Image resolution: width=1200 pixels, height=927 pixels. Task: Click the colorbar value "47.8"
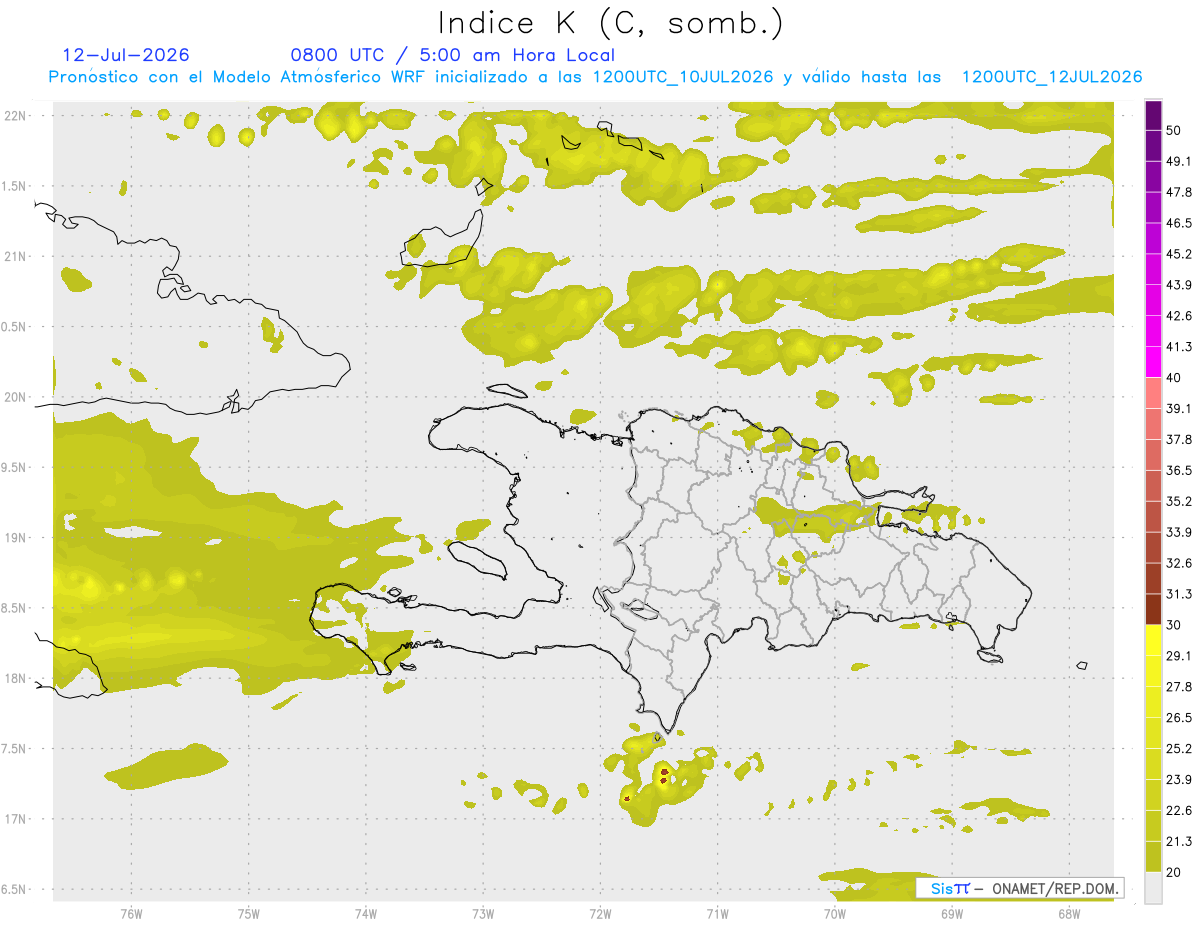click(x=1179, y=192)
